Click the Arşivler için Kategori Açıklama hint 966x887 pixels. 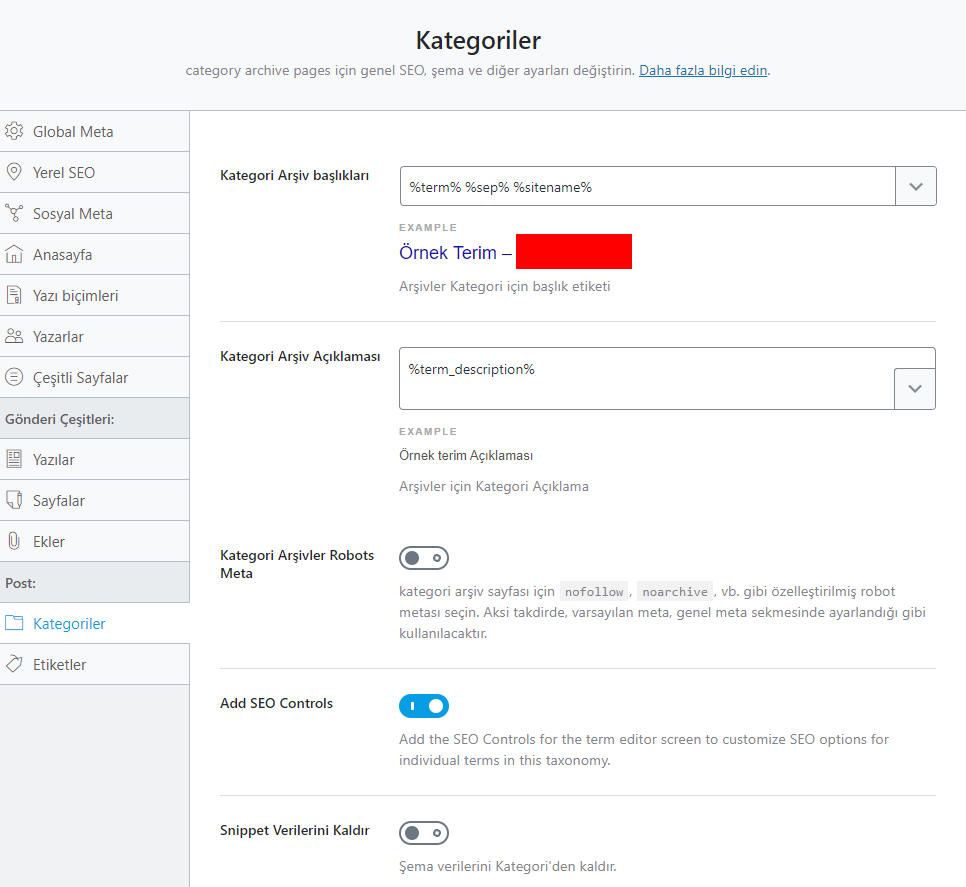(493, 487)
